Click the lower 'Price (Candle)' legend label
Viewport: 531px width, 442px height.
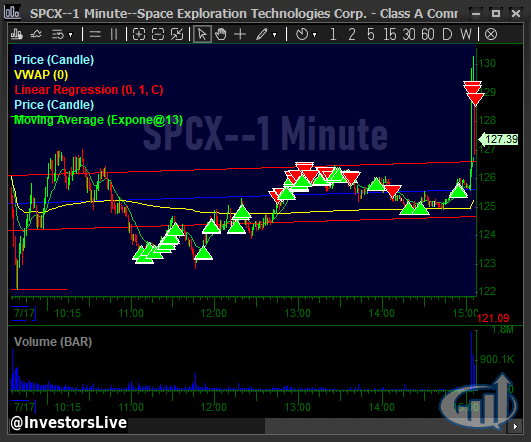(x=54, y=105)
